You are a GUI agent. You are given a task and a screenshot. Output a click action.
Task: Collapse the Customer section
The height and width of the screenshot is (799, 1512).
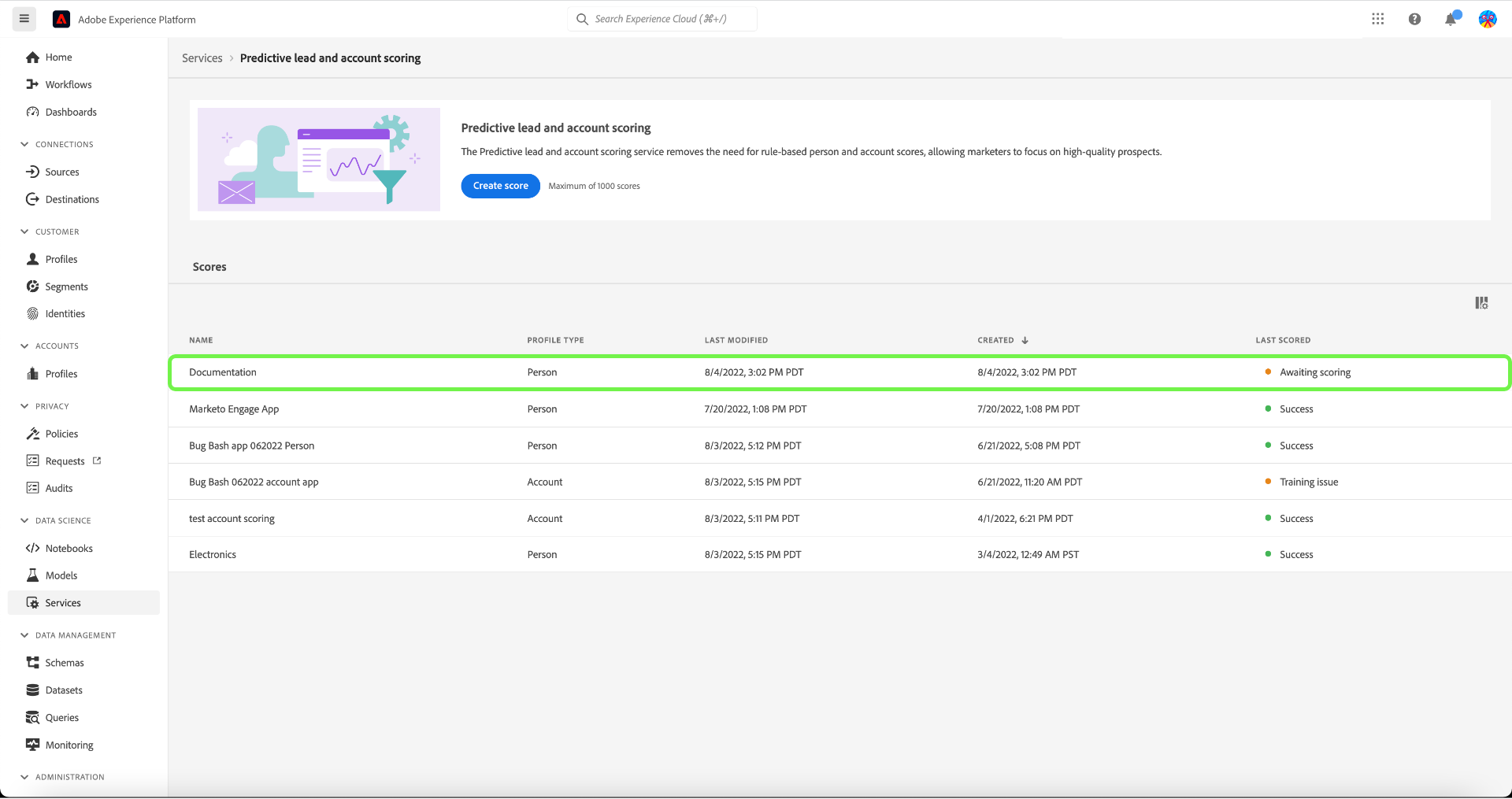point(24,231)
